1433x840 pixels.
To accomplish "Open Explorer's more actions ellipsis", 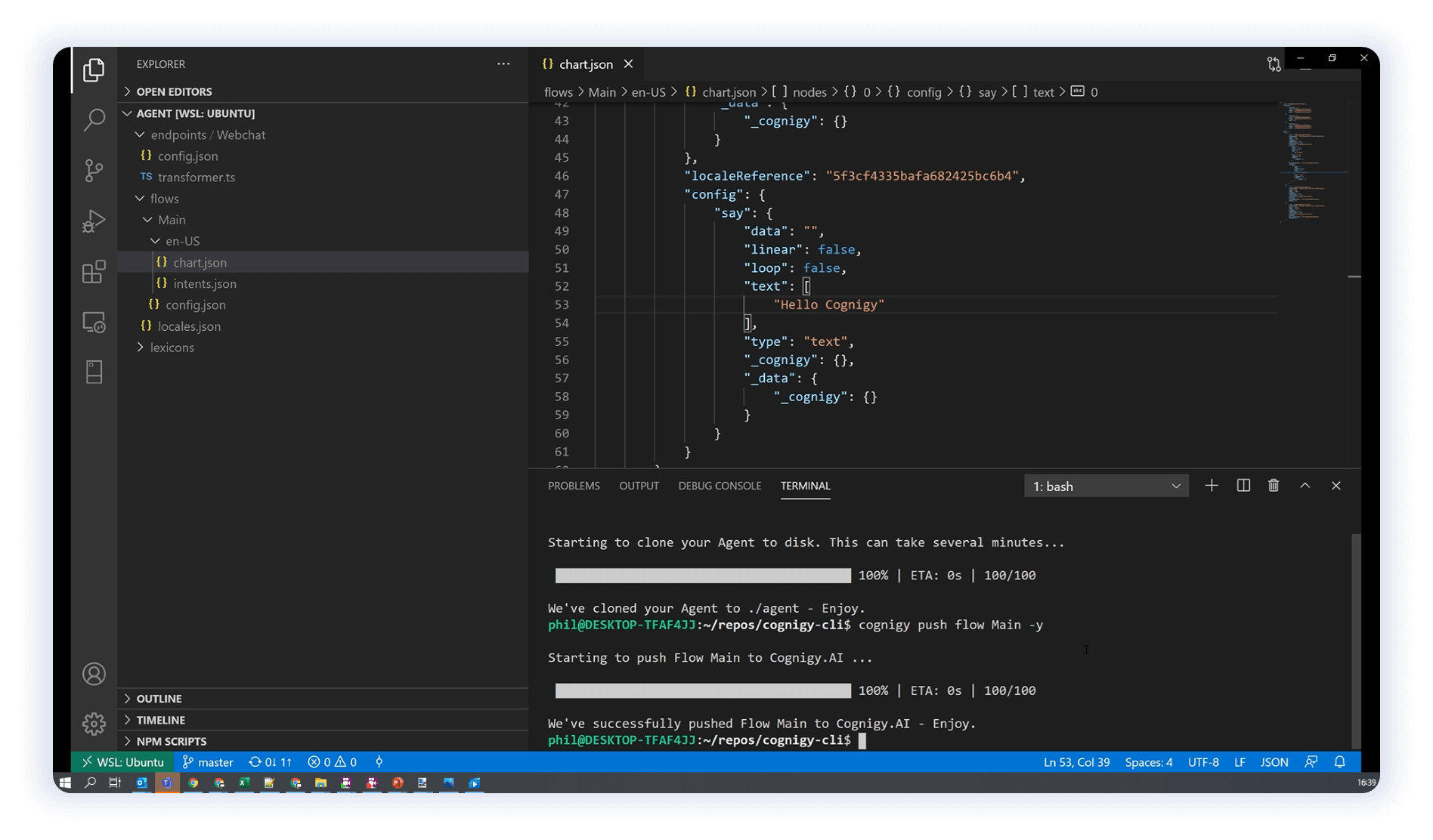I will click(503, 64).
